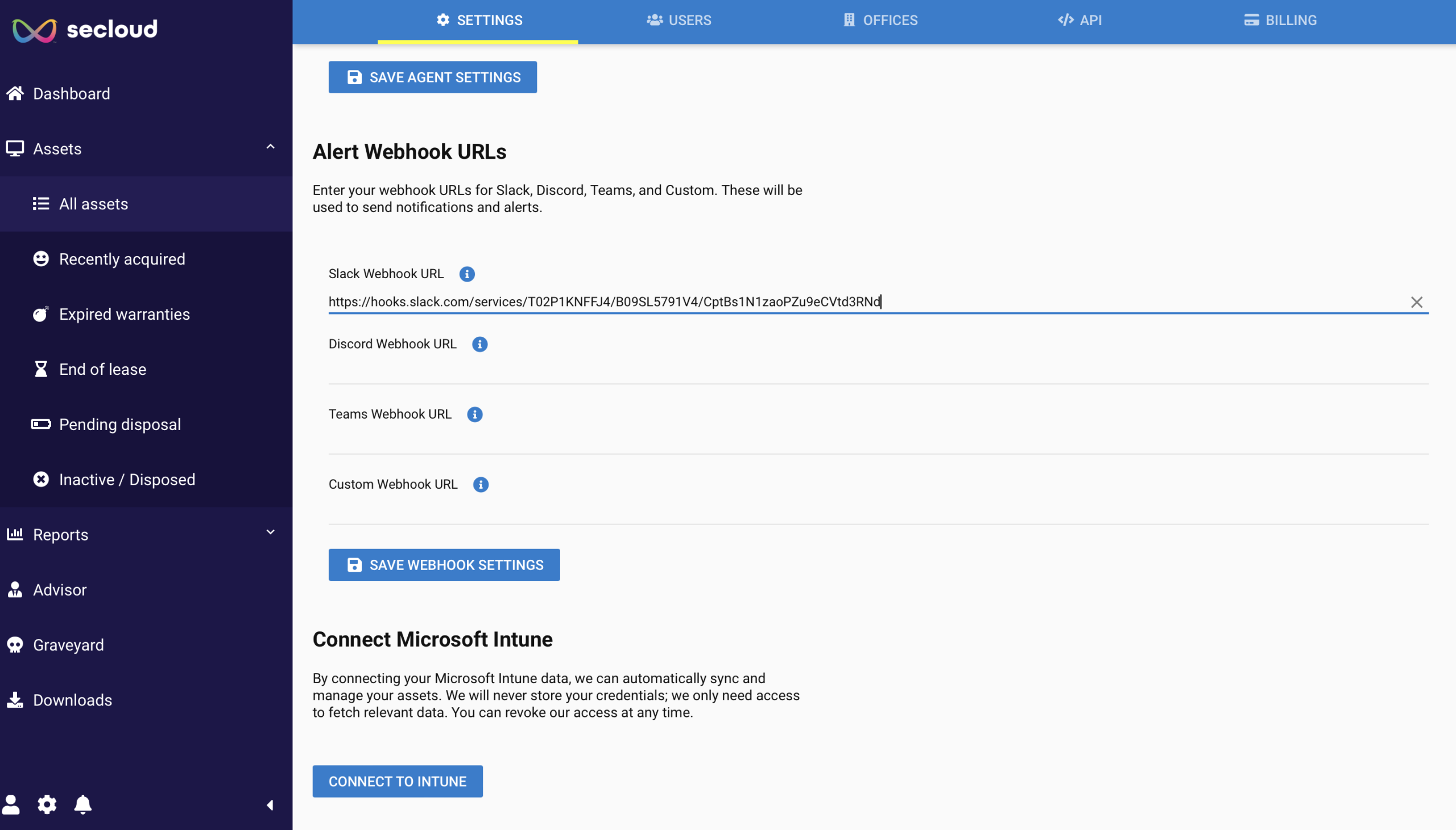Click the Slack Webhook URL info icon
Image resolution: width=1456 pixels, height=830 pixels.
tap(467, 274)
